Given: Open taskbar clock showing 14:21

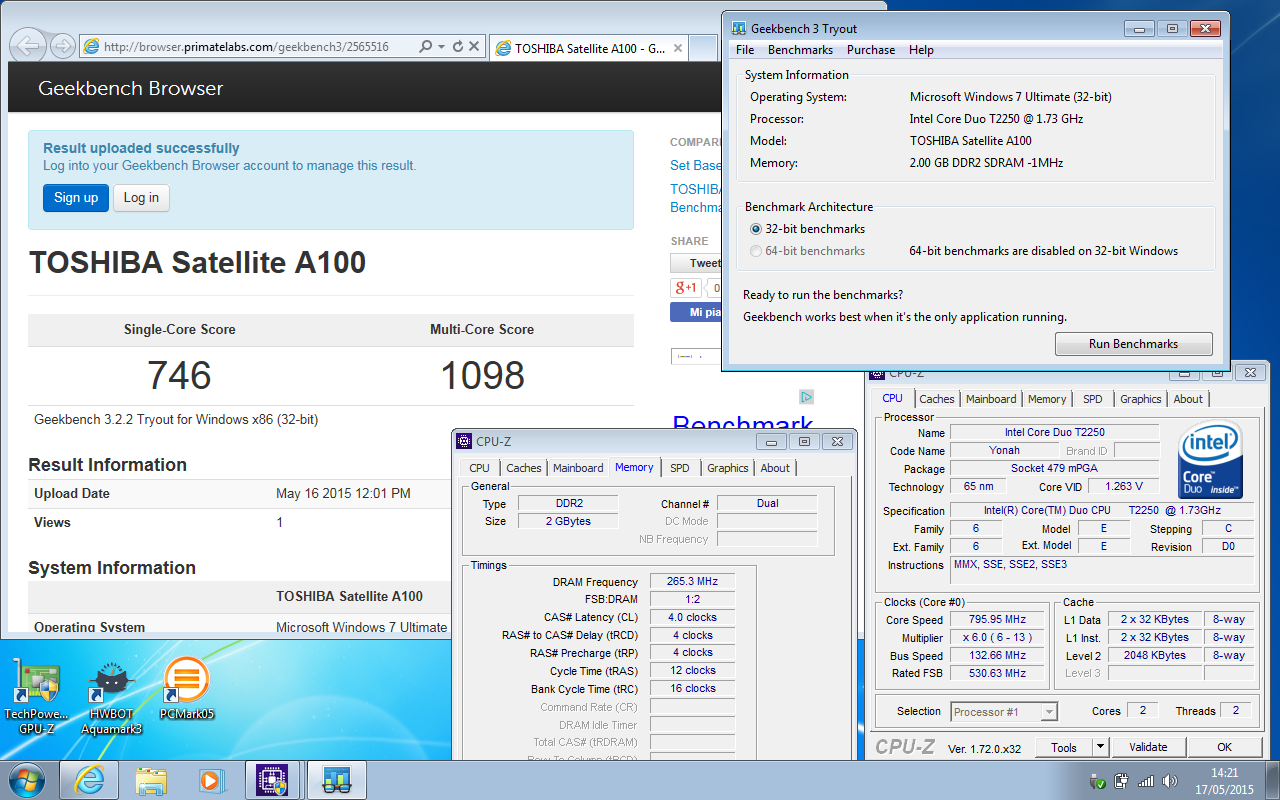Looking at the screenshot, I should pos(1224,781).
